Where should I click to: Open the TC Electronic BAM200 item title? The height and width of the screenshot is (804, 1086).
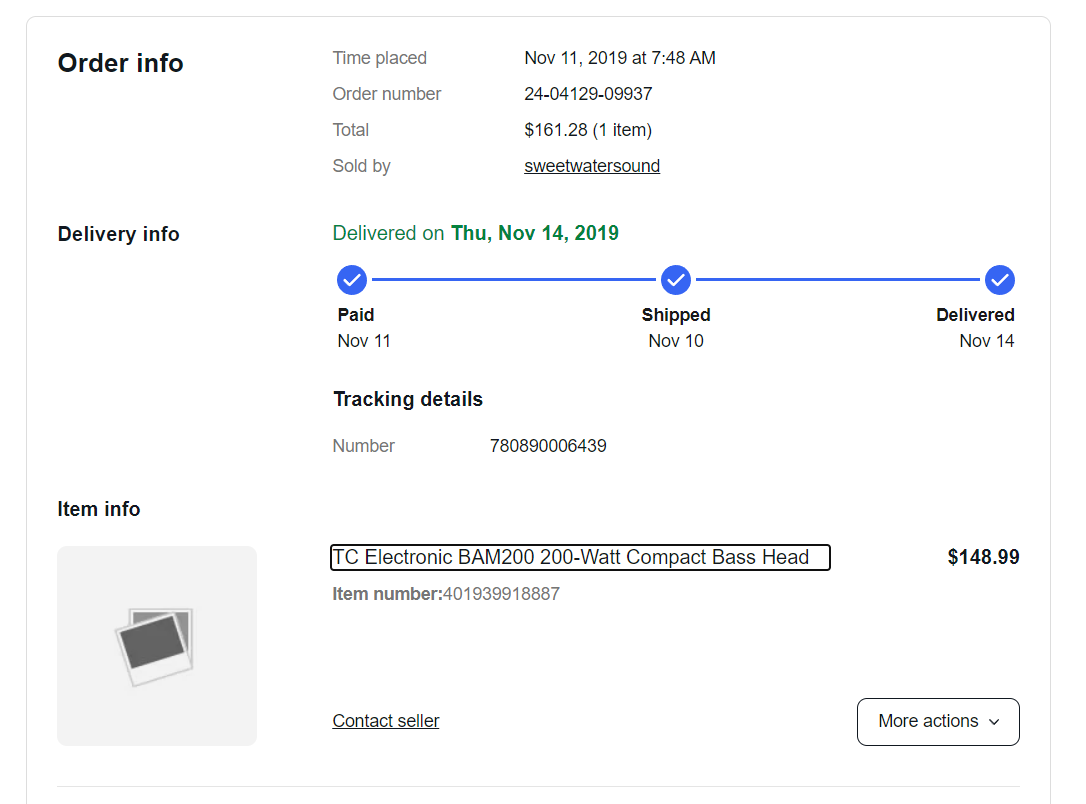click(580, 557)
